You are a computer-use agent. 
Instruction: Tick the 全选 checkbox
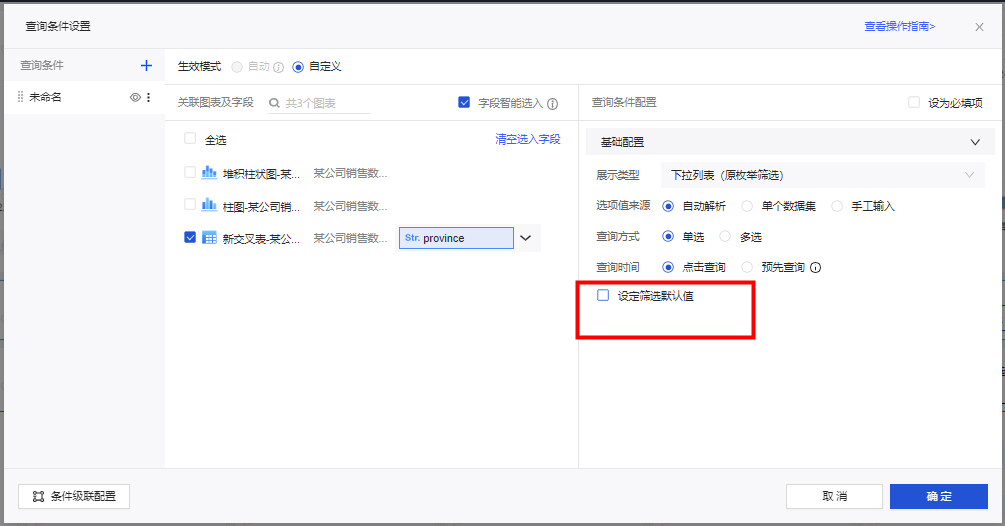pos(190,140)
